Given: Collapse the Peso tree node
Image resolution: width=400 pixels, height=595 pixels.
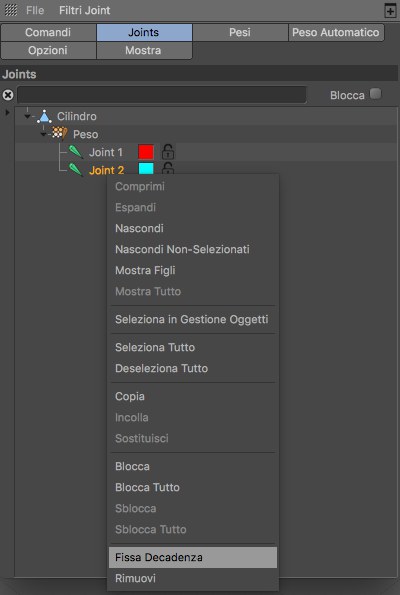Looking at the screenshot, I should tap(43, 134).
